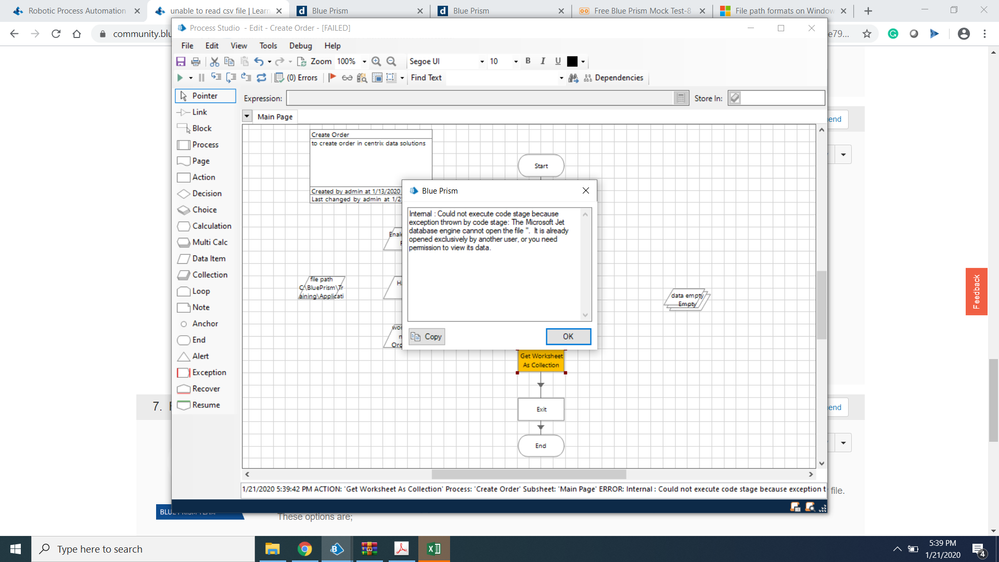
Task: Click the Copy button in error dialog
Action: click(427, 337)
